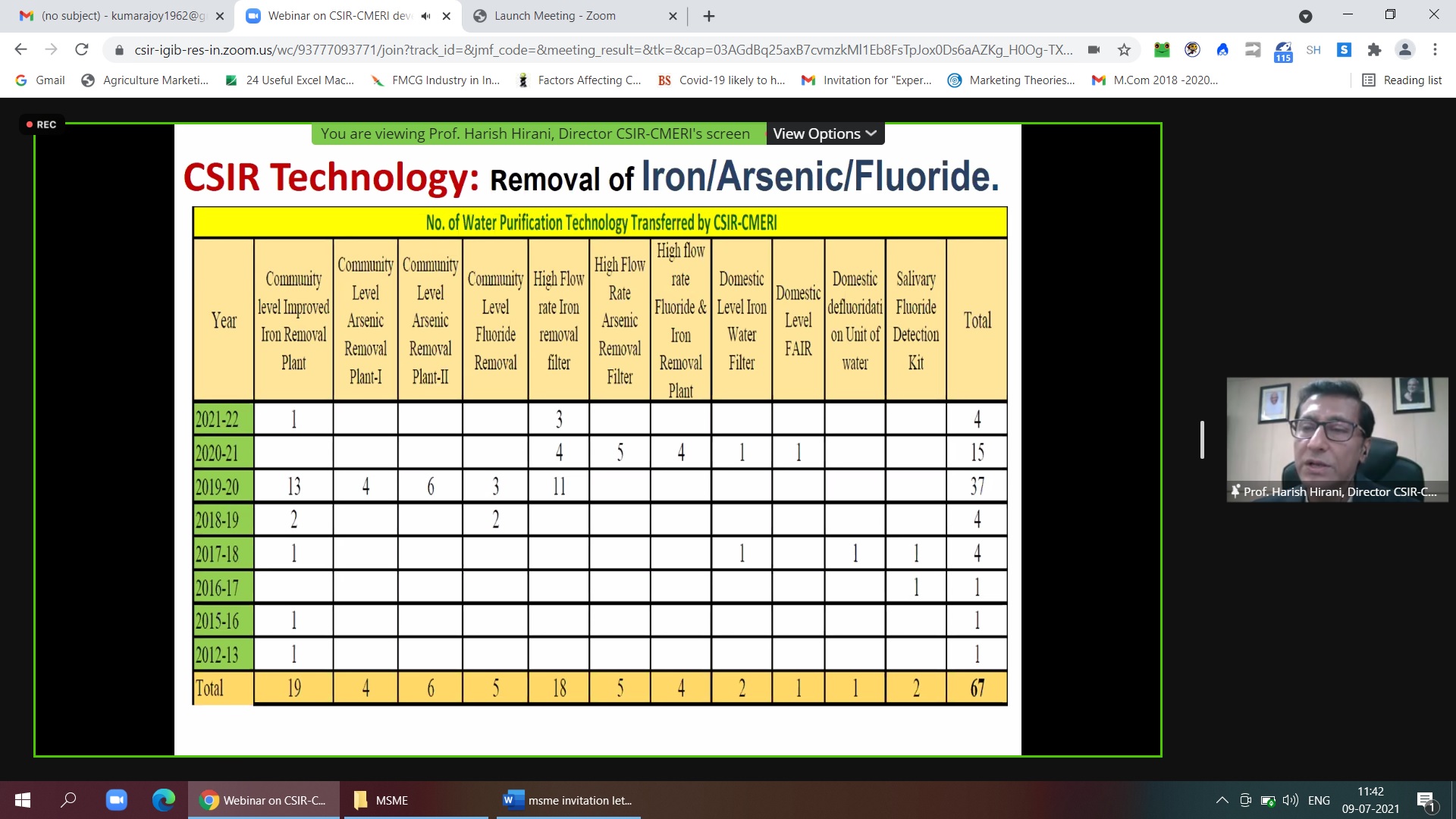Click the side panel resize handle
The image size is (1456, 819).
(1202, 440)
